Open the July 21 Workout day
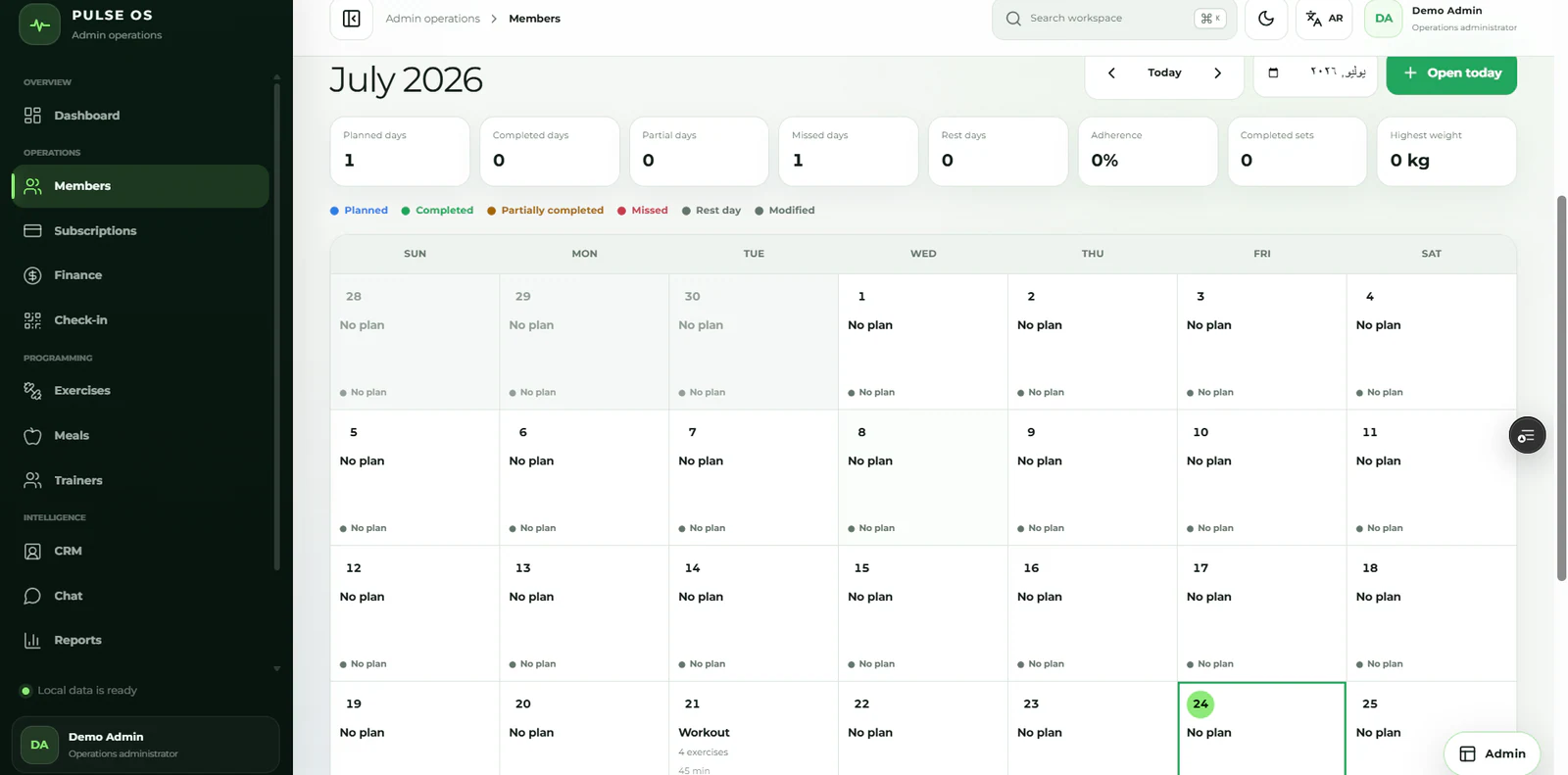This screenshot has width=1568, height=775. (754, 729)
